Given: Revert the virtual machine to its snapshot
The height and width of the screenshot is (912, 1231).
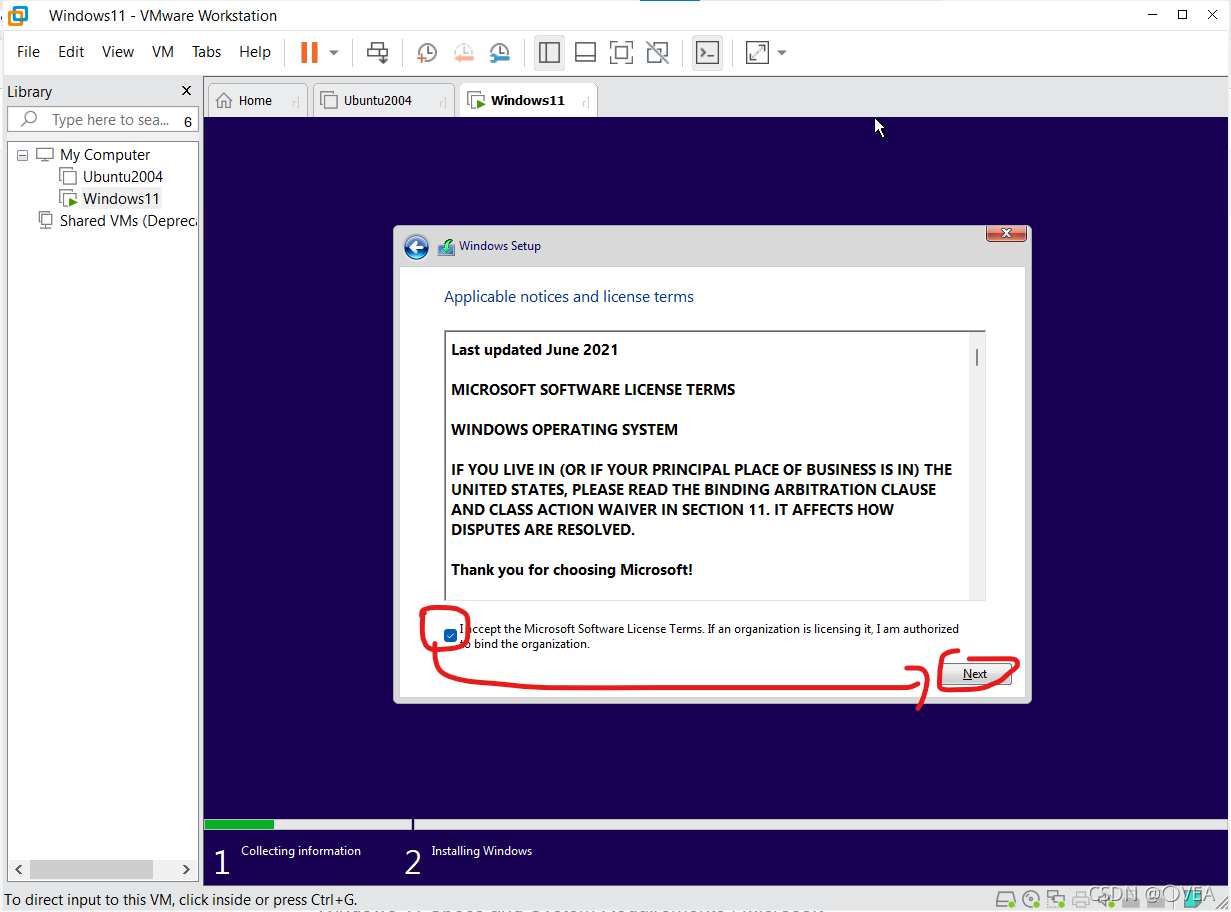Looking at the screenshot, I should click(x=463, y=52).
